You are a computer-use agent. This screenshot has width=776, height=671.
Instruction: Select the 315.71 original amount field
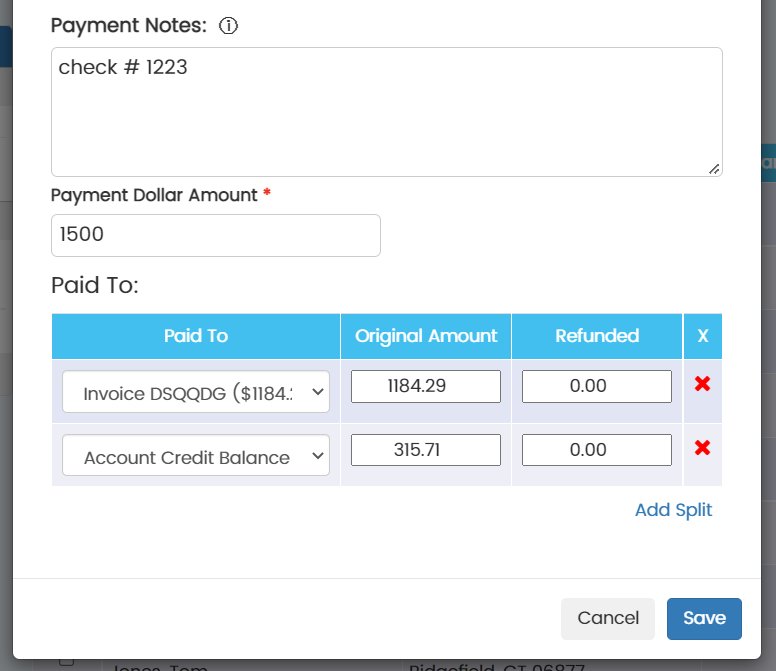pos(425,450)
